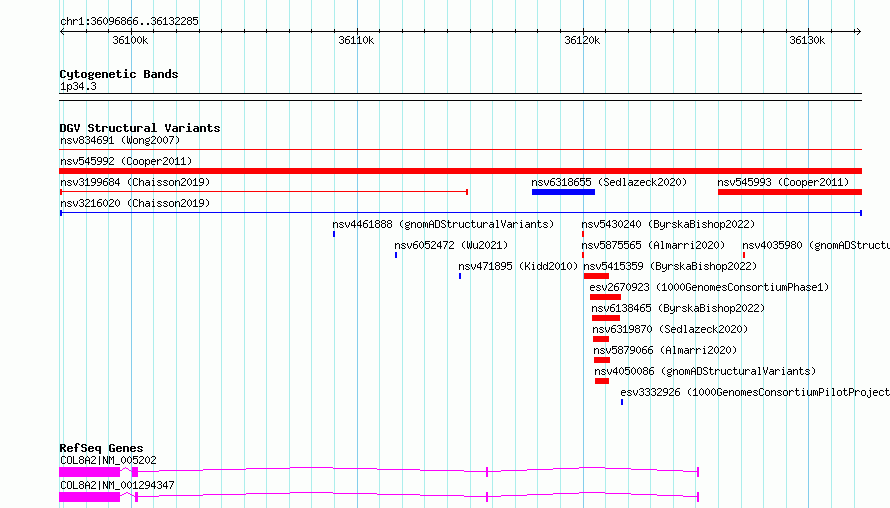Image resolution: width=890 pixels, height=508 pixels.
Task: Click the 1p34.3 band label
Action: tap(78, 86)
